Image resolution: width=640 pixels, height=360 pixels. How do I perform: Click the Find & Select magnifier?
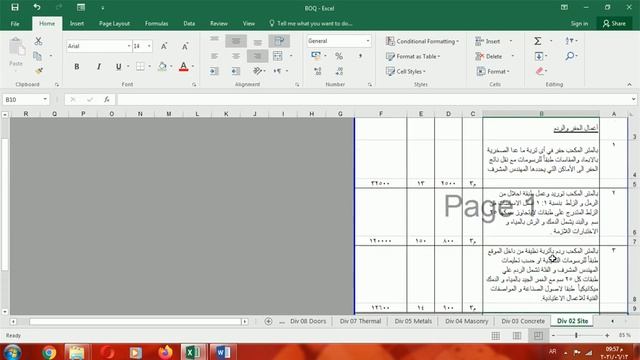pos(570,56)
